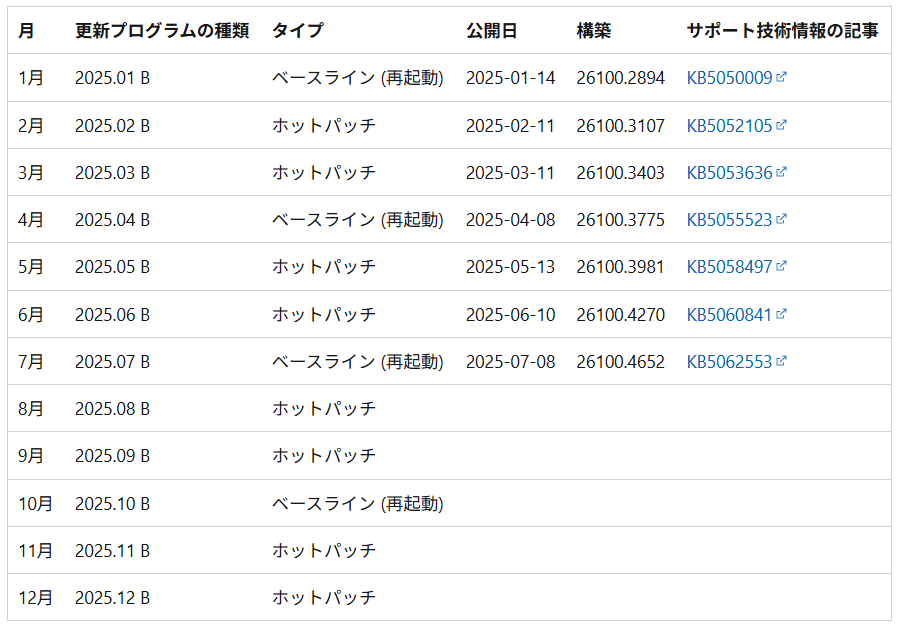Click external link icon beside KB5053636

click(781, 171)
